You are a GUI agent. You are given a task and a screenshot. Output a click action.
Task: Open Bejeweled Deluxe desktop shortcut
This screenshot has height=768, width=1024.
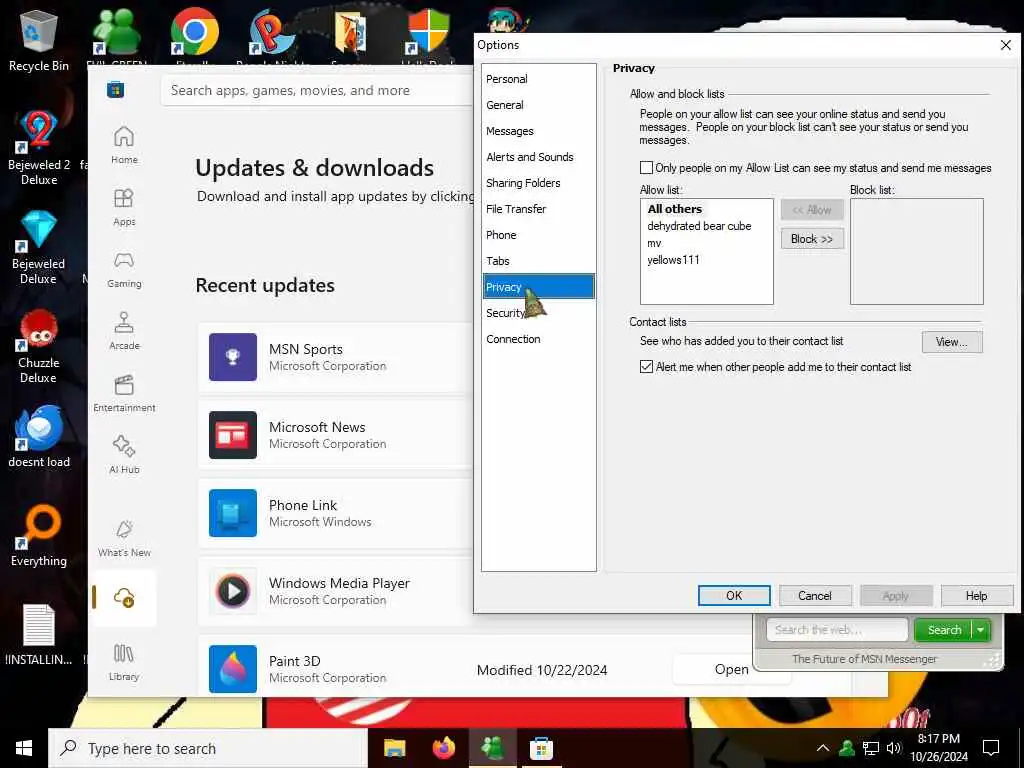coord(39,247)
